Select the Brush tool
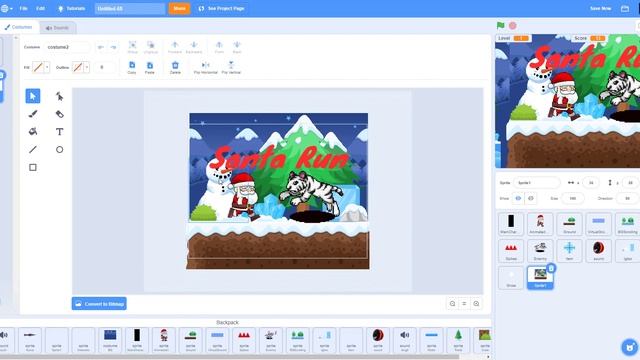640x360 pixels. 33,114
